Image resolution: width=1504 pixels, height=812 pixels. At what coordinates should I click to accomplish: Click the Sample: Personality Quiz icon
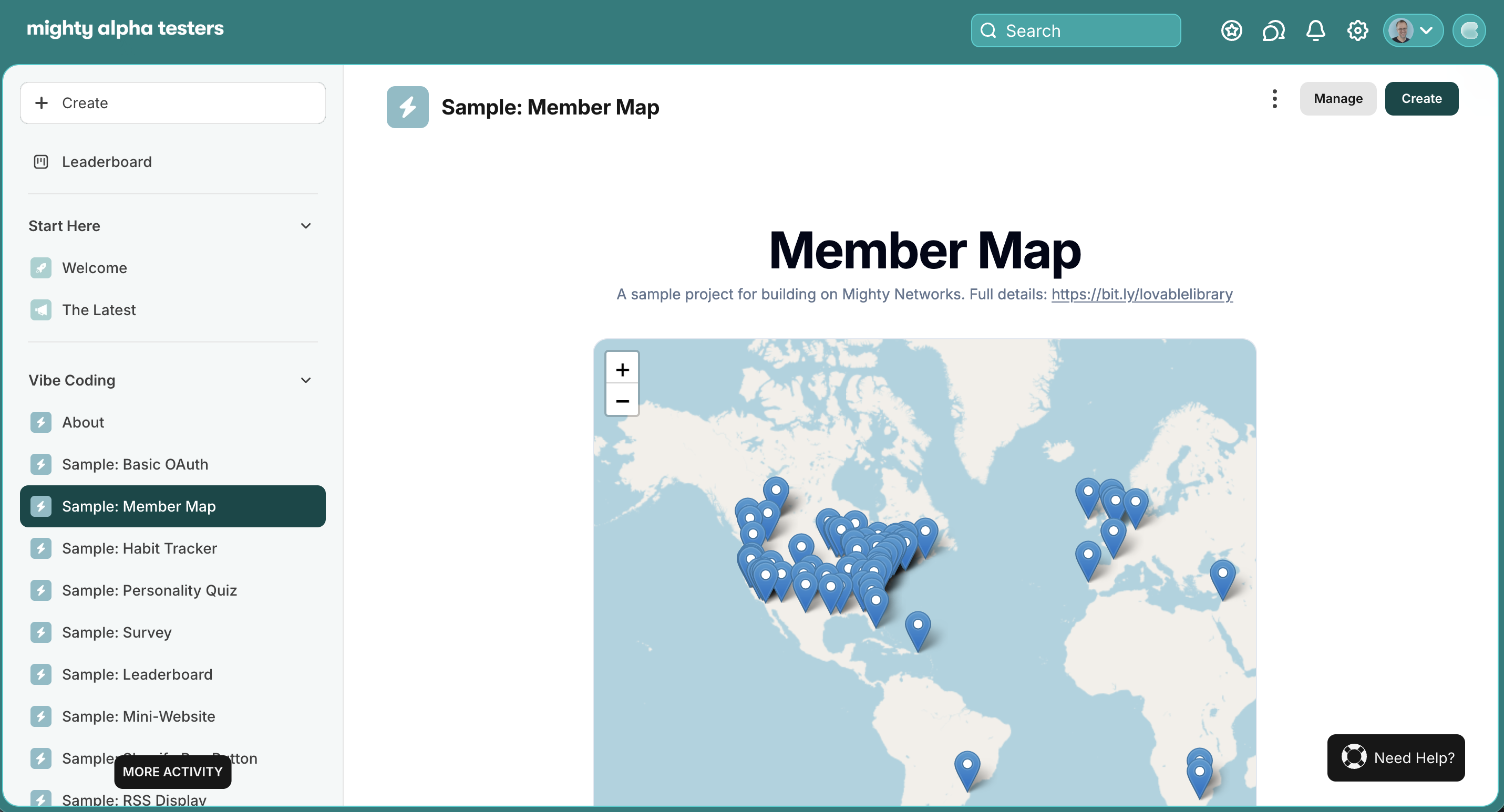(x=41, y=590)
